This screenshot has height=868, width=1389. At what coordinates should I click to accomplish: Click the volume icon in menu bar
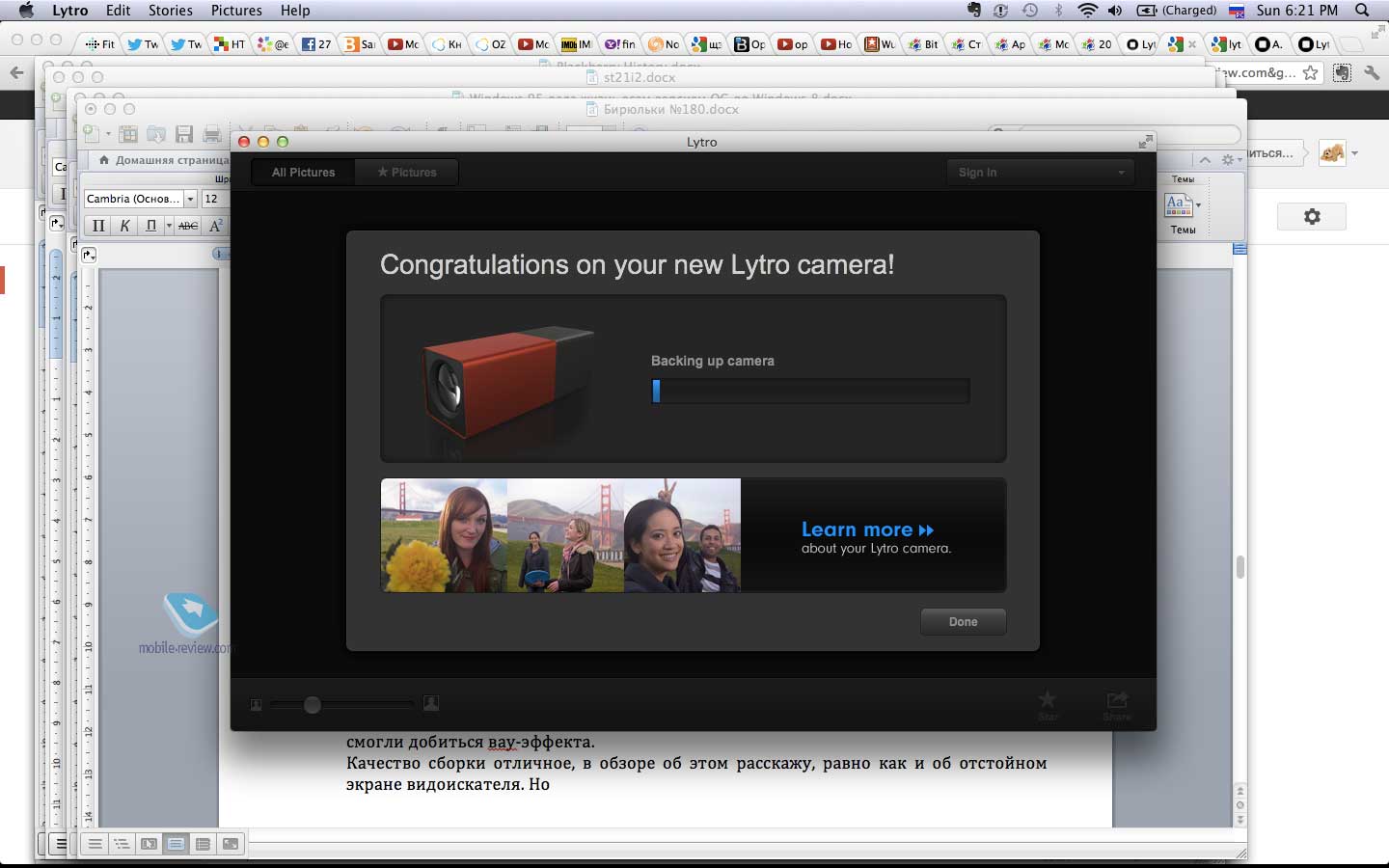[x=1115, y=11]
